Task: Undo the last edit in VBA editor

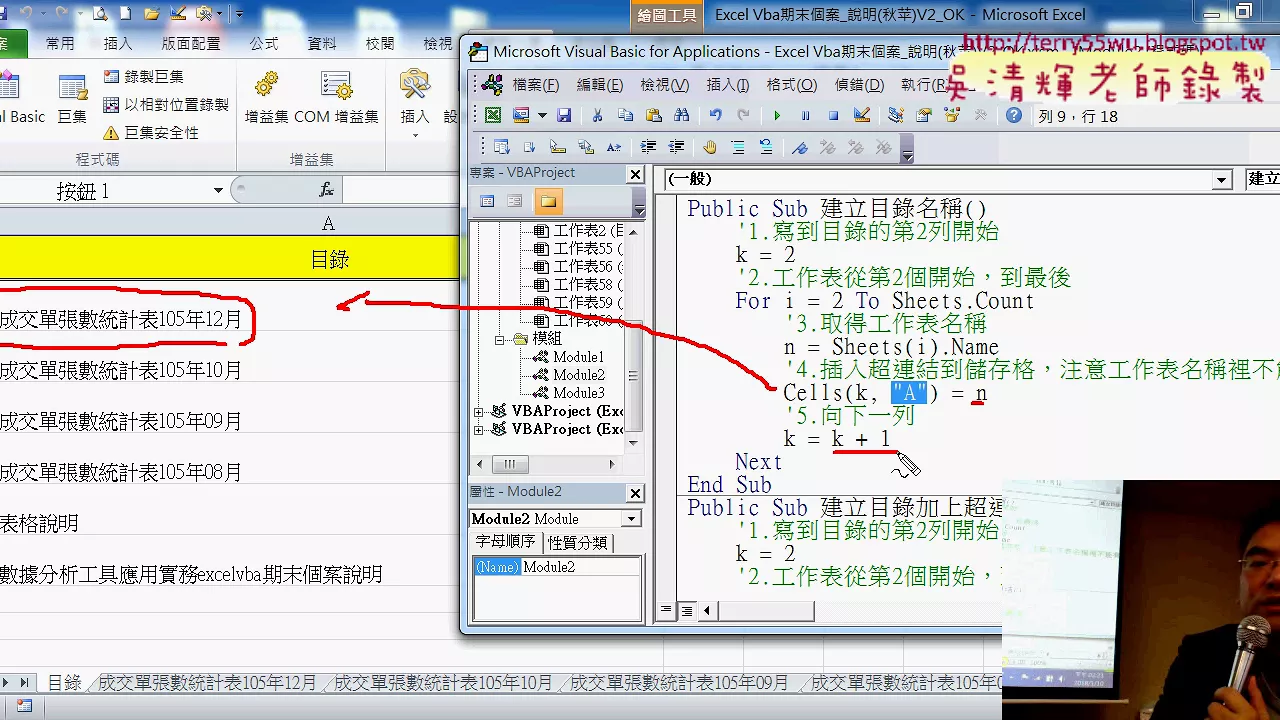Action: pyautogui.click(x=715, y=116)
